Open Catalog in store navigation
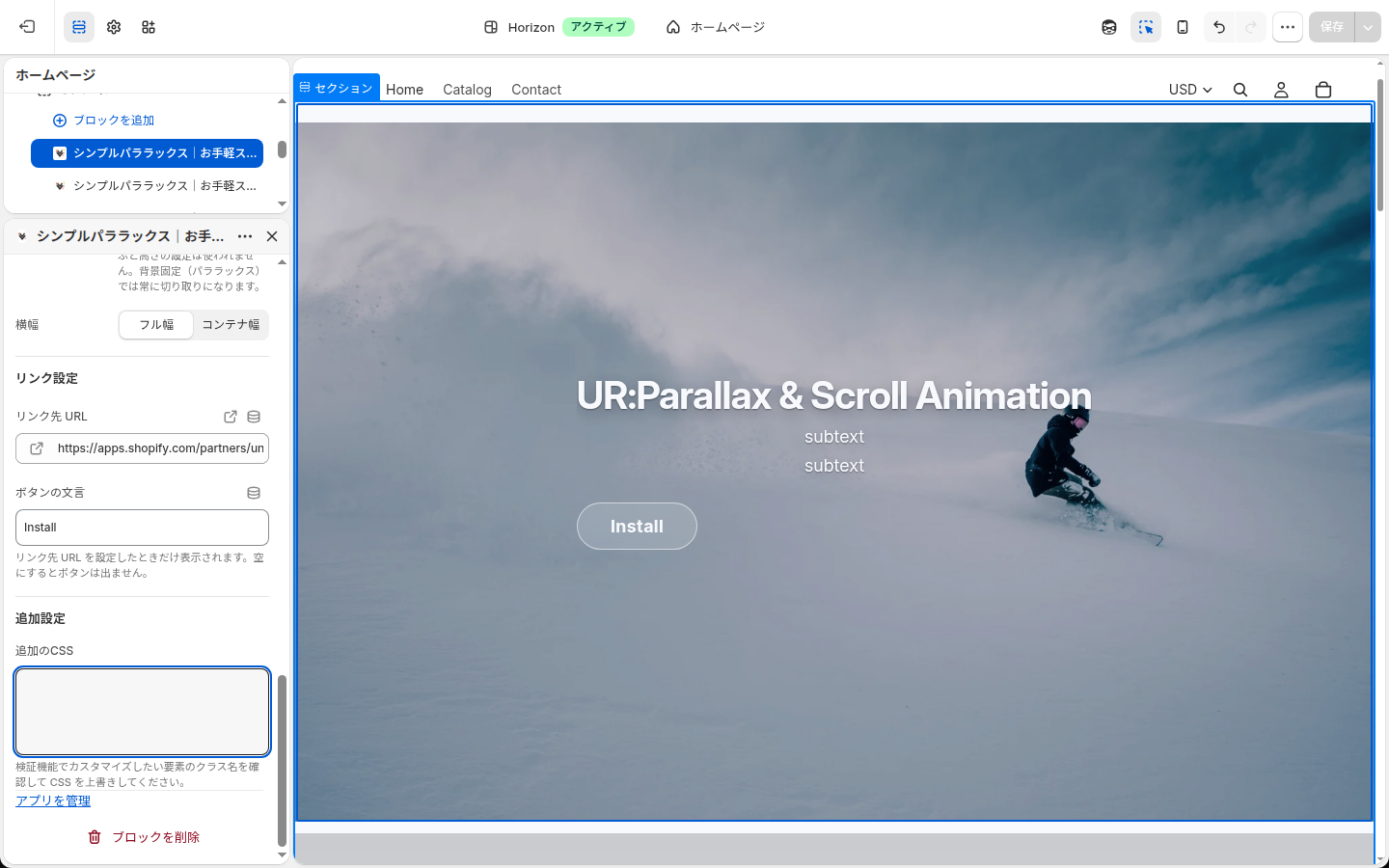Screen dimensions: 1389x868 tap(467, 90)
